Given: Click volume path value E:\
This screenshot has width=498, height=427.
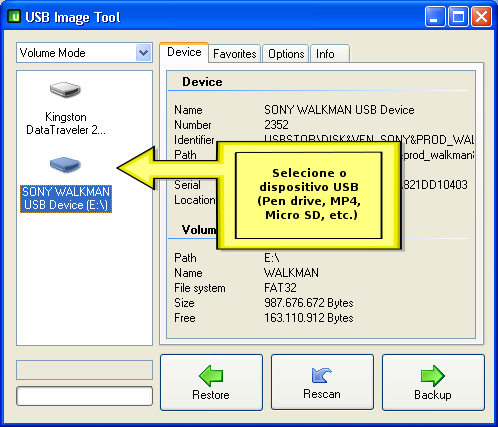Looking at the screenshot, I should (272, 258).
